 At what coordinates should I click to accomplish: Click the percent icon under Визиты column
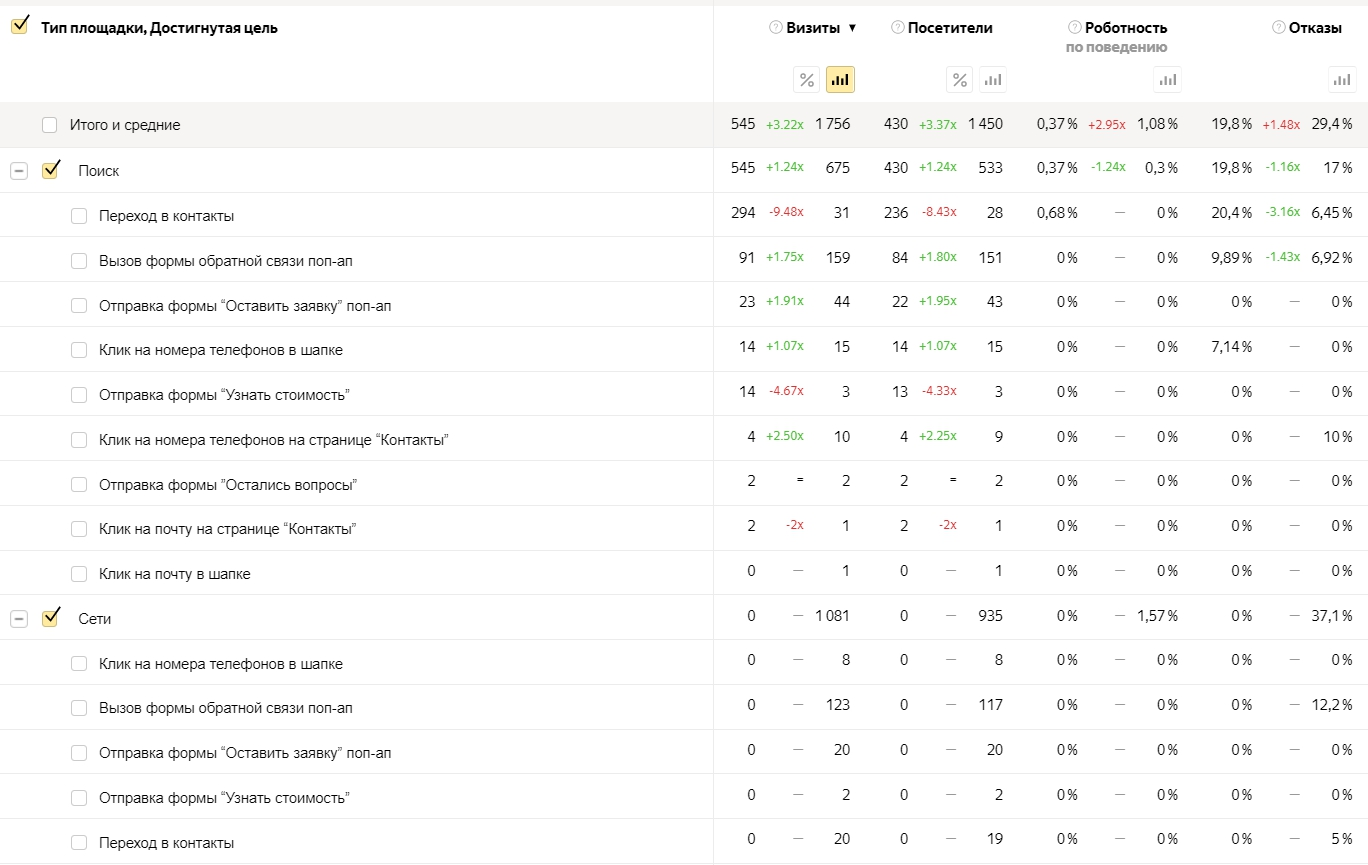pyautogui.click(x=807, y=80)
